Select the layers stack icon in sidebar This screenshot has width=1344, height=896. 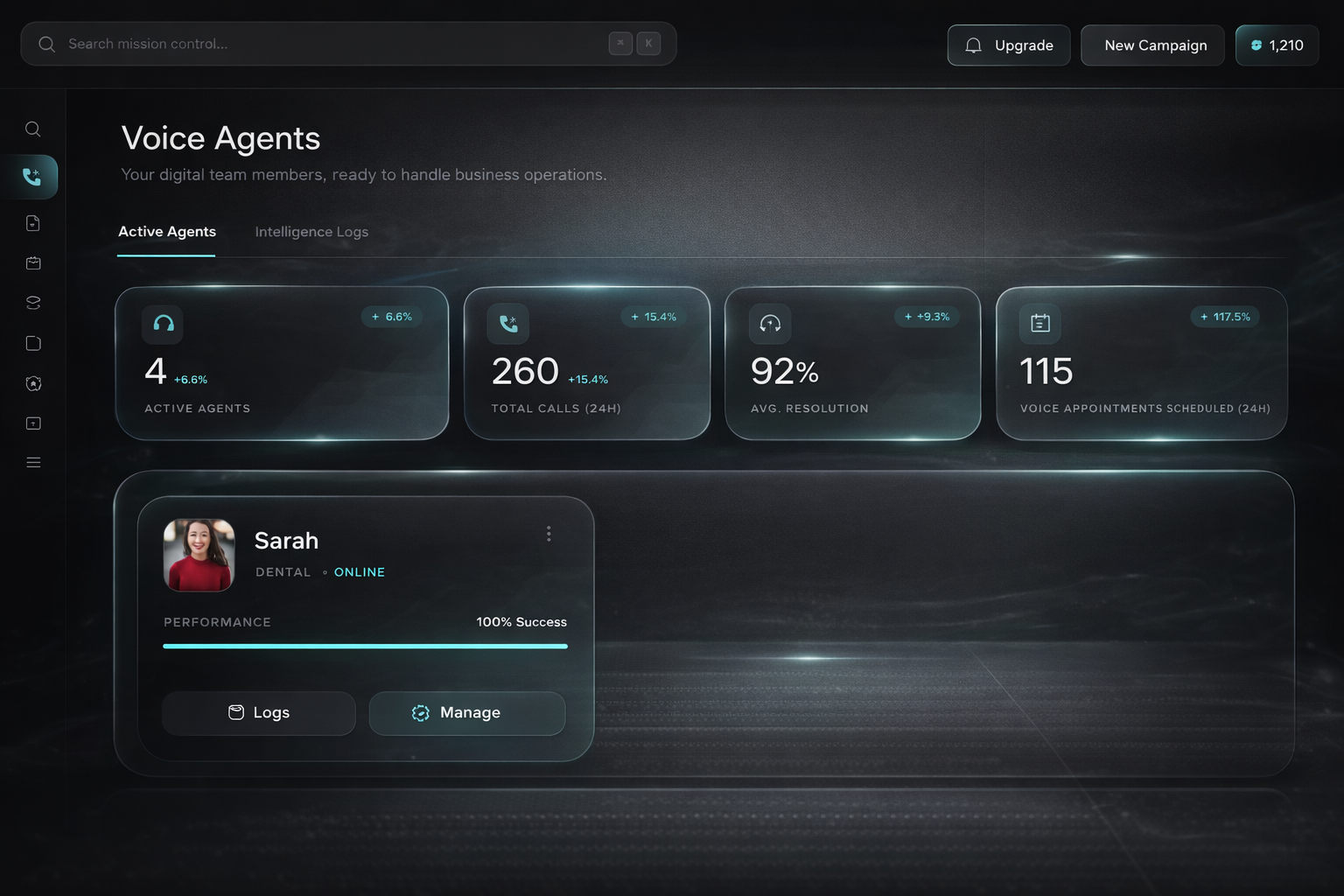(32, 302)
